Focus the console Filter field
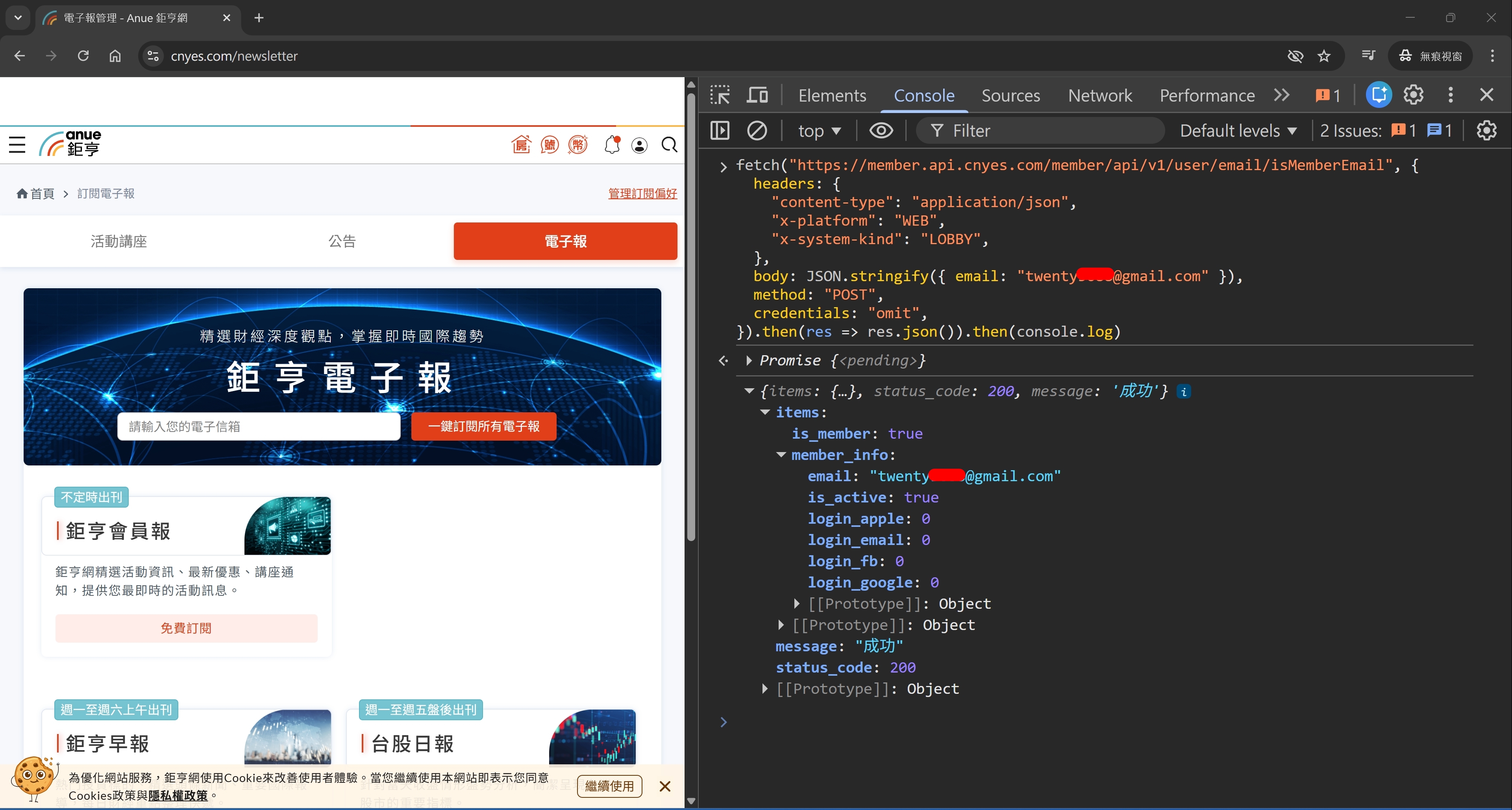Image resolution: width=1512 pixels, height=810 pixels. tap(1040, 130)
